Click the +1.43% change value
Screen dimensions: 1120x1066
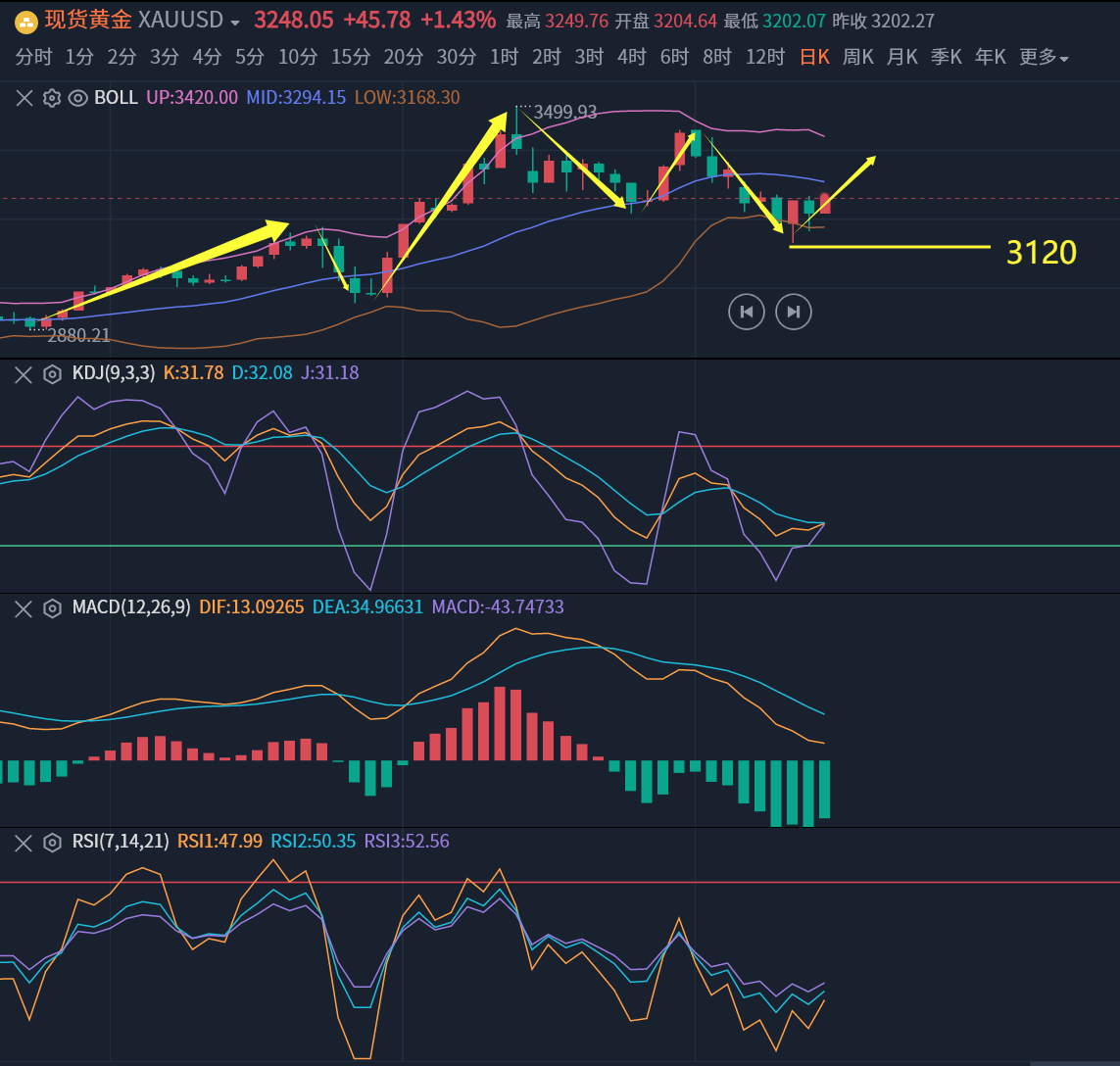[x=458, y=21]
